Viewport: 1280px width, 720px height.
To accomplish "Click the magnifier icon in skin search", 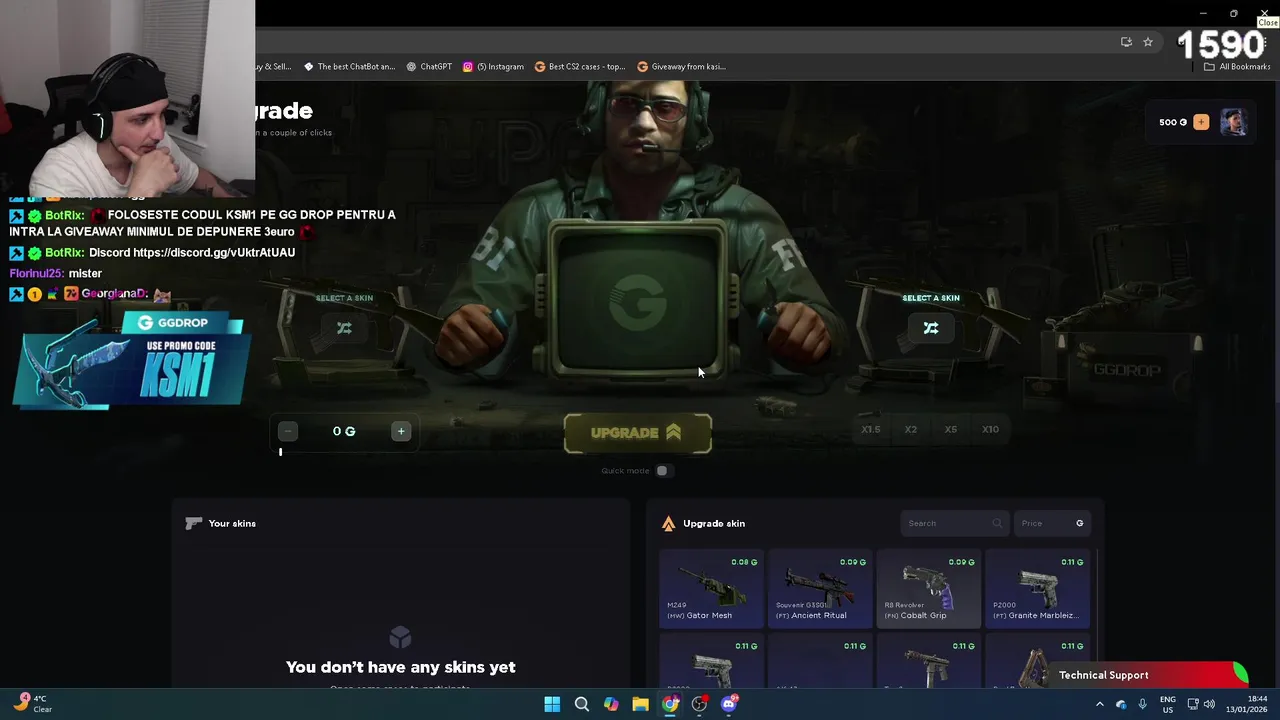I will (x=997, y=523).
